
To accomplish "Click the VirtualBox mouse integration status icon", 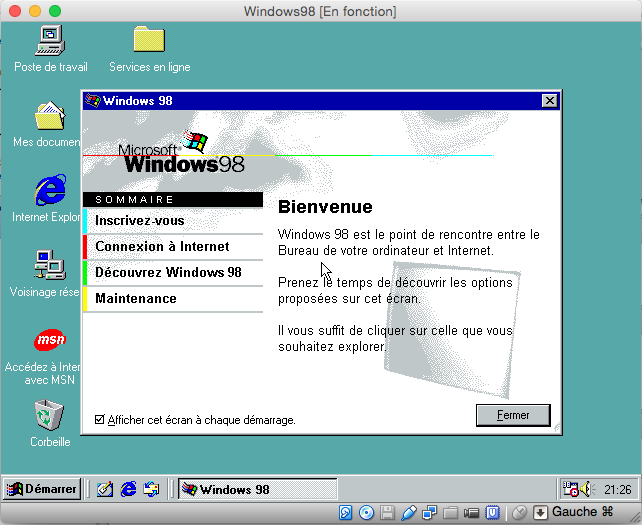I will tap(519, 512).
